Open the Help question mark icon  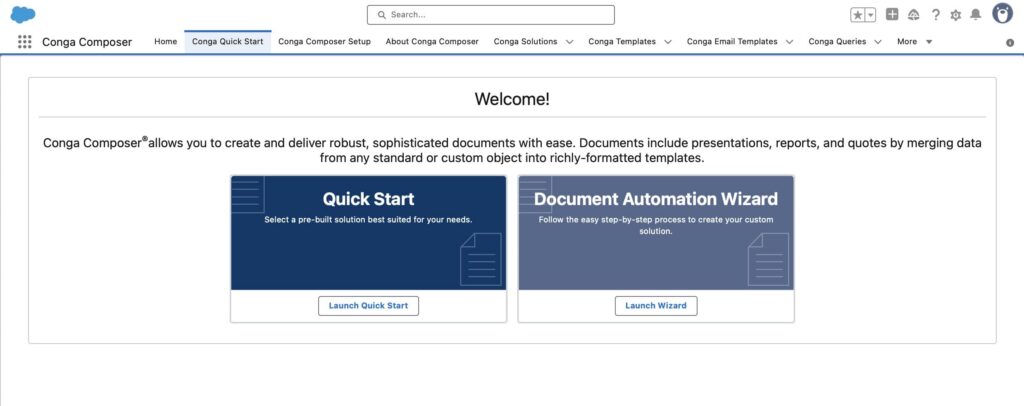pyautogui.click(x=936, y=15)
